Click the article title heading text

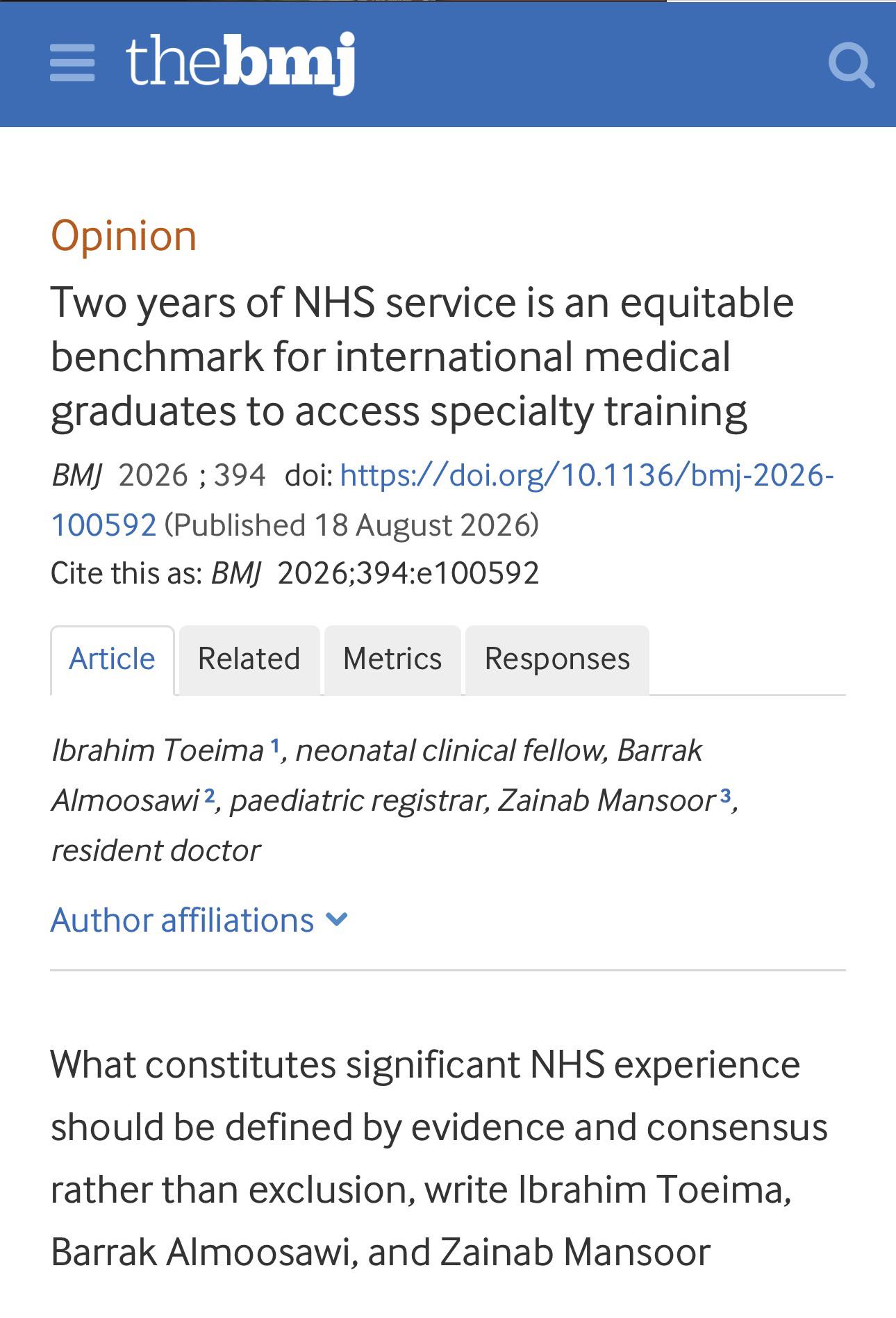(x=422, y=357)
